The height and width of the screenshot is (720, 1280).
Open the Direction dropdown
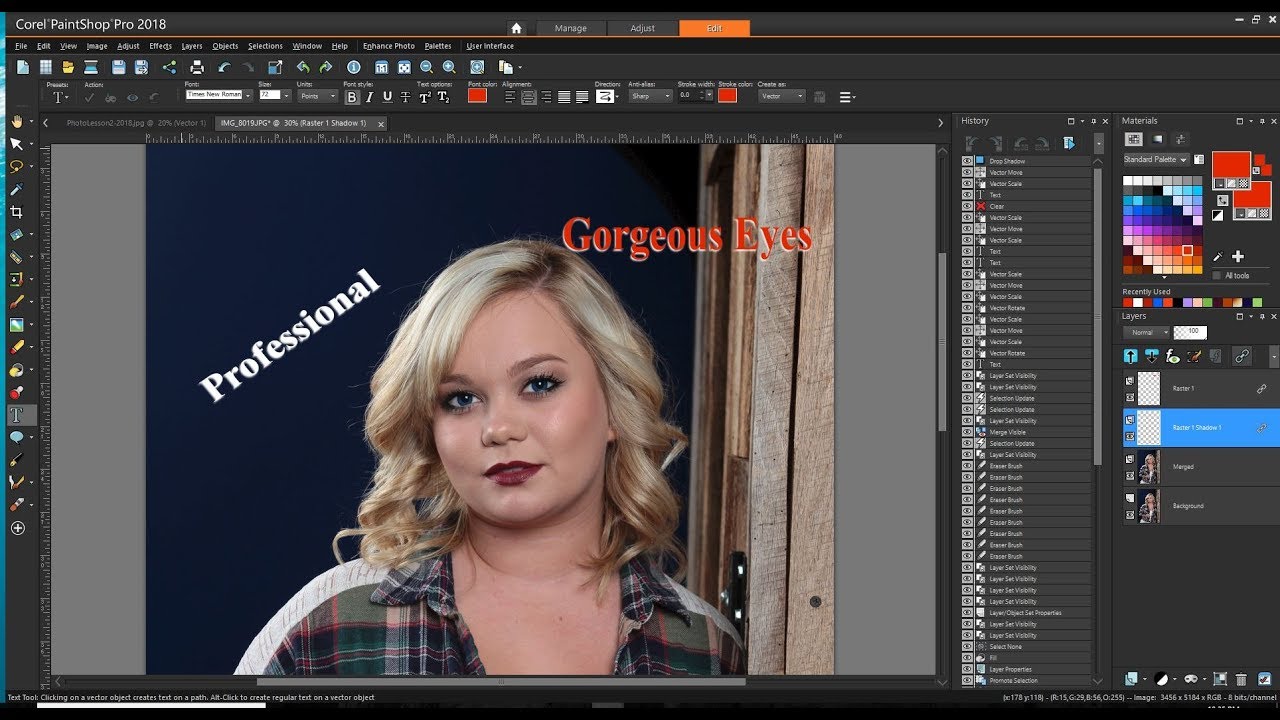607,97
